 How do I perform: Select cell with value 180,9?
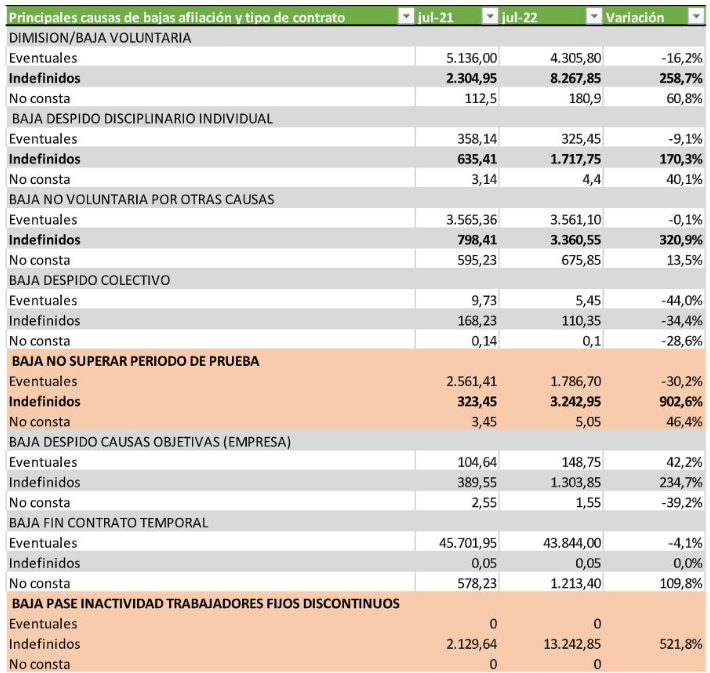tap(551, 98)
